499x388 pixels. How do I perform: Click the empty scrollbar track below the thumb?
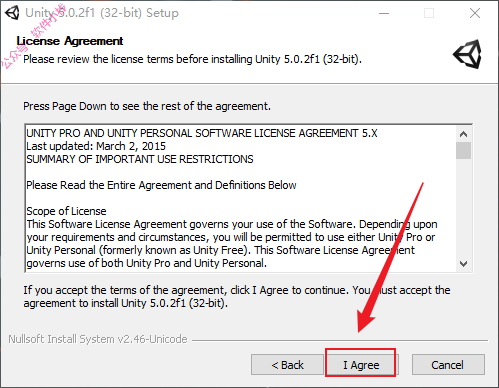point(463,208)
